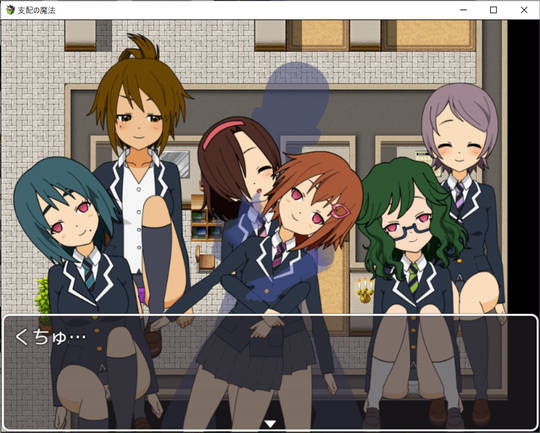
Task: Click the green-haired girl's striped tie
Action: [414, 278]
